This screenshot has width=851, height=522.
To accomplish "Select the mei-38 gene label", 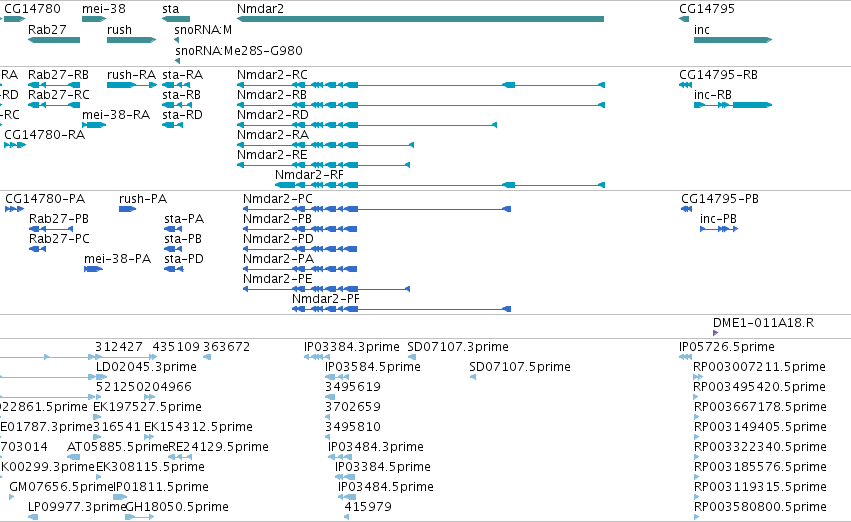I will (104, 9).
